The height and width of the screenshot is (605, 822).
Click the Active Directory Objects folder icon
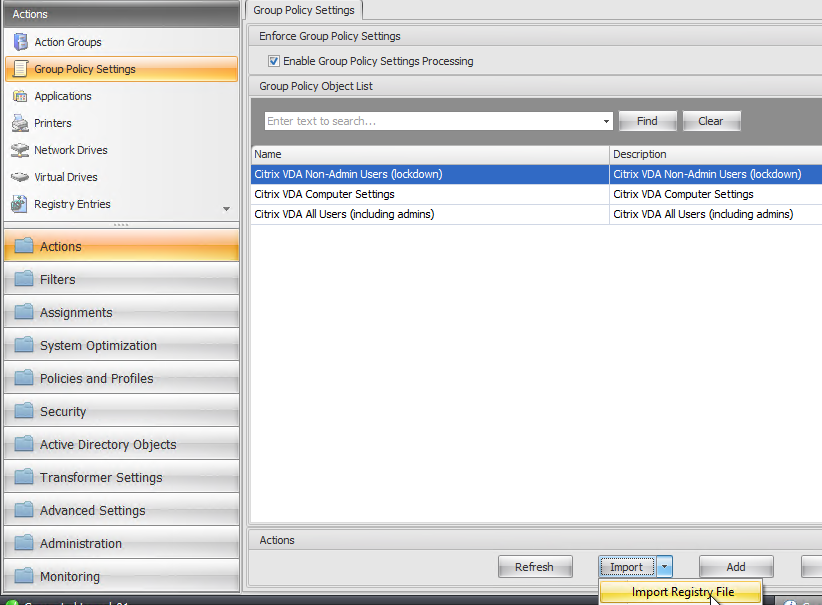(24, 444)
